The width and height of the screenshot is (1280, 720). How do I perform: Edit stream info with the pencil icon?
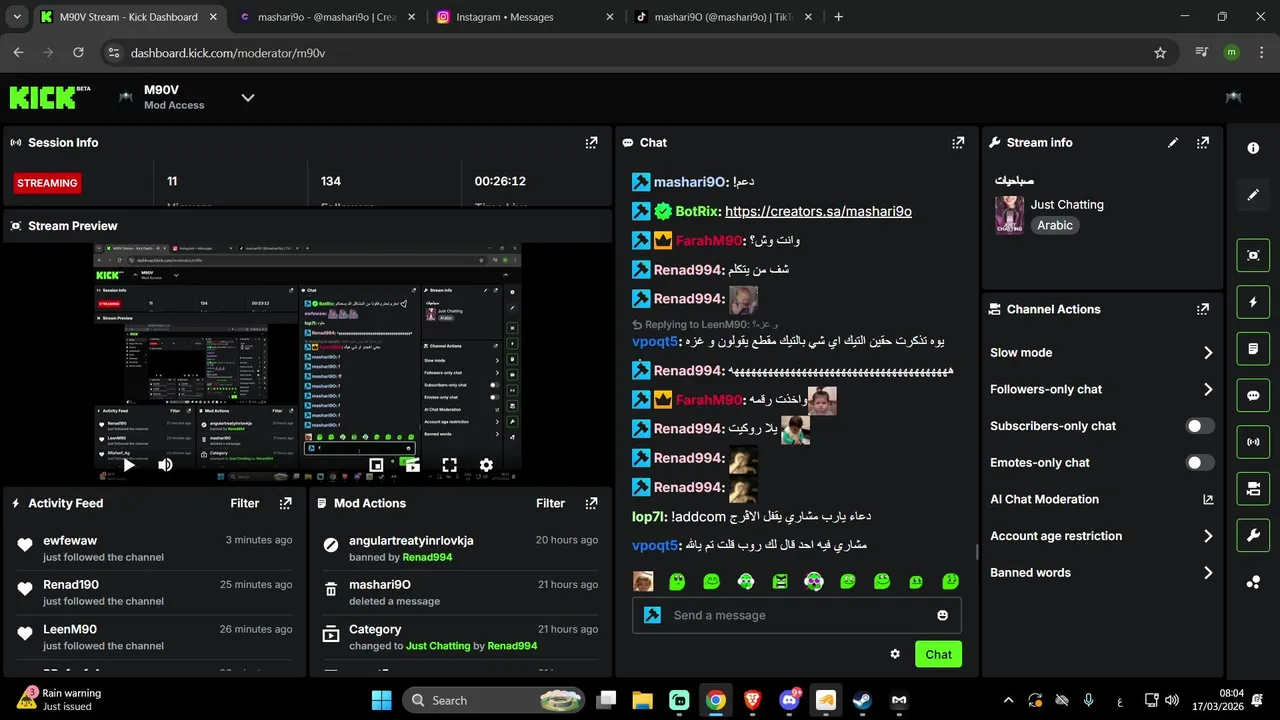(x=1173, y=143)
